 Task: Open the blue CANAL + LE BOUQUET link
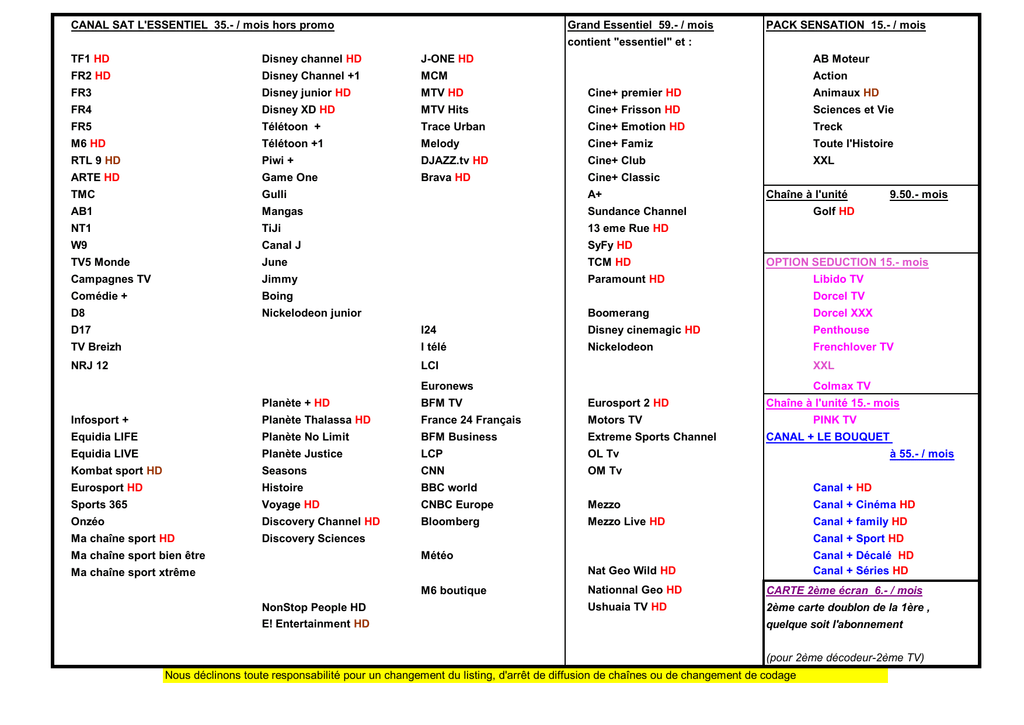click(828, 437)
